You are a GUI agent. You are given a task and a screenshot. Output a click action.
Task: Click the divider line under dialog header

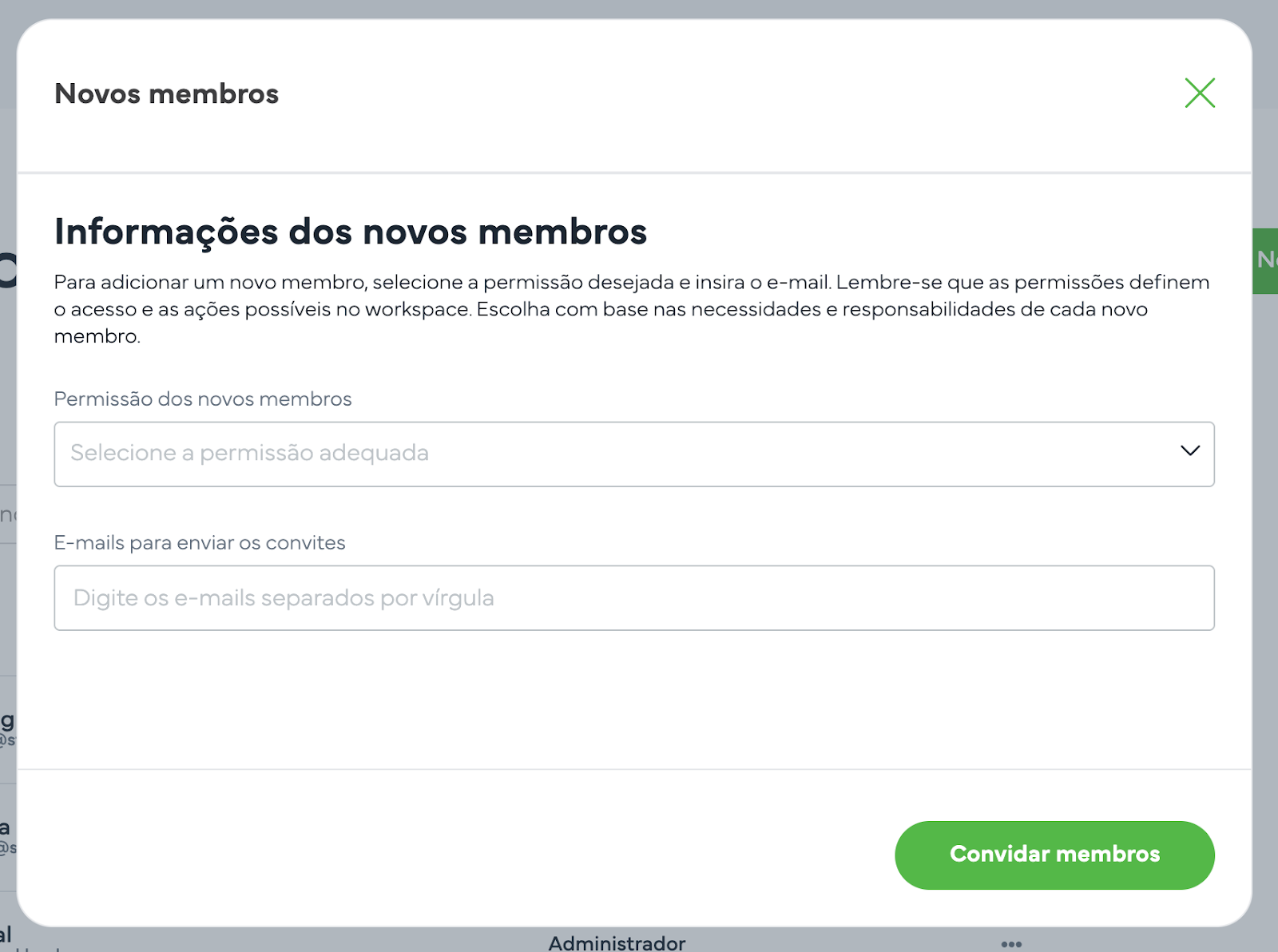pyautogui.click(x=633, y=173)
